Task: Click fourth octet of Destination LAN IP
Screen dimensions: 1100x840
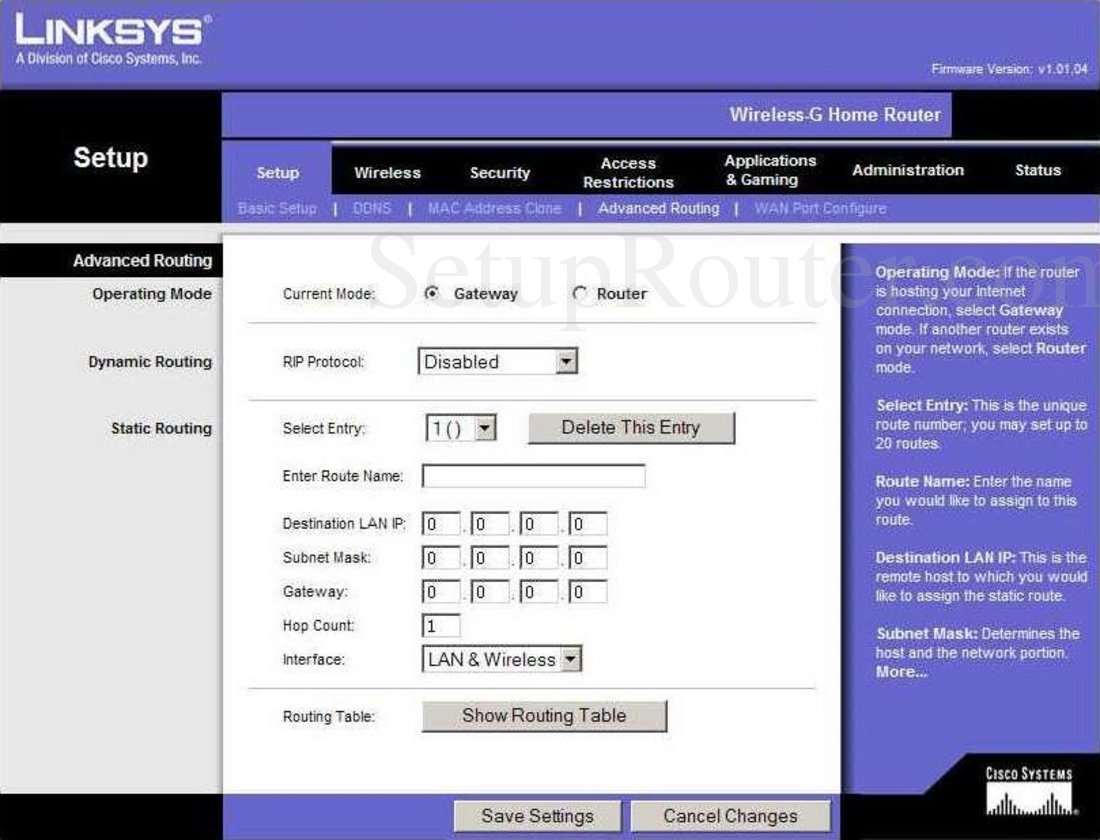Action: tap(588, 524)
